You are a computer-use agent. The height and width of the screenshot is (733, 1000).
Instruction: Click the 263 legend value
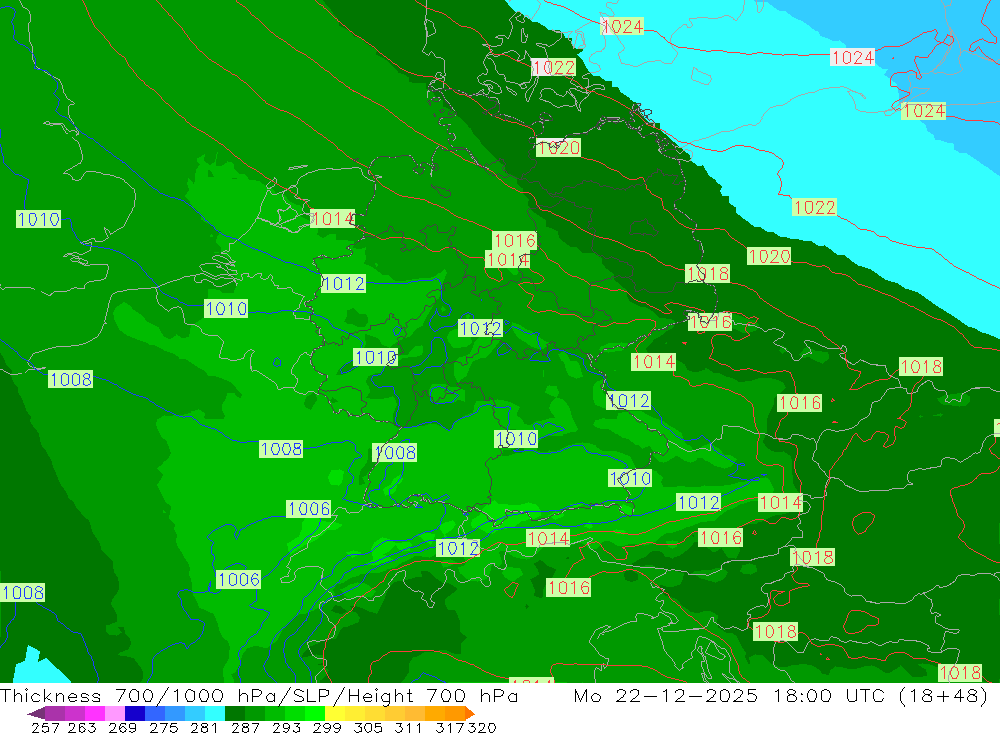click(x=81, y=727)
